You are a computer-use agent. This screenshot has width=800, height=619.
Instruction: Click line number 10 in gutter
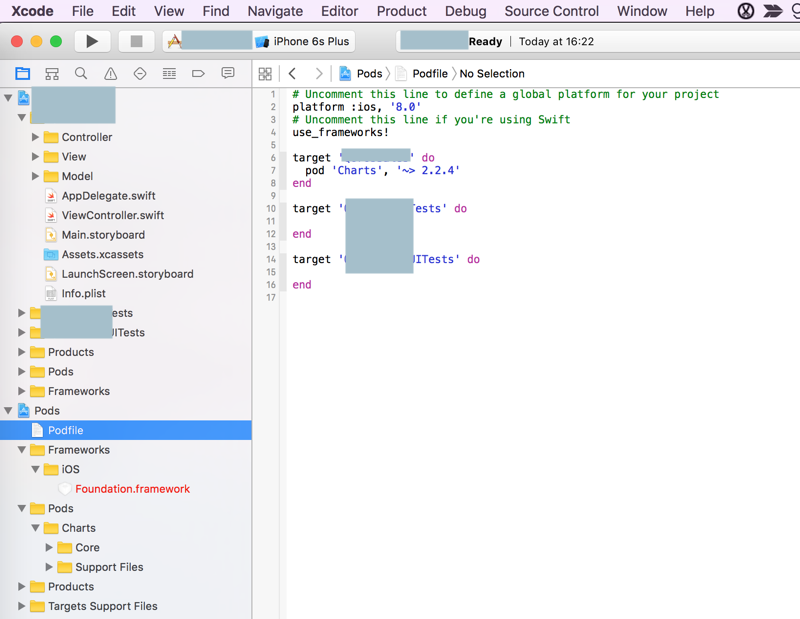click(x=270, y=208)
